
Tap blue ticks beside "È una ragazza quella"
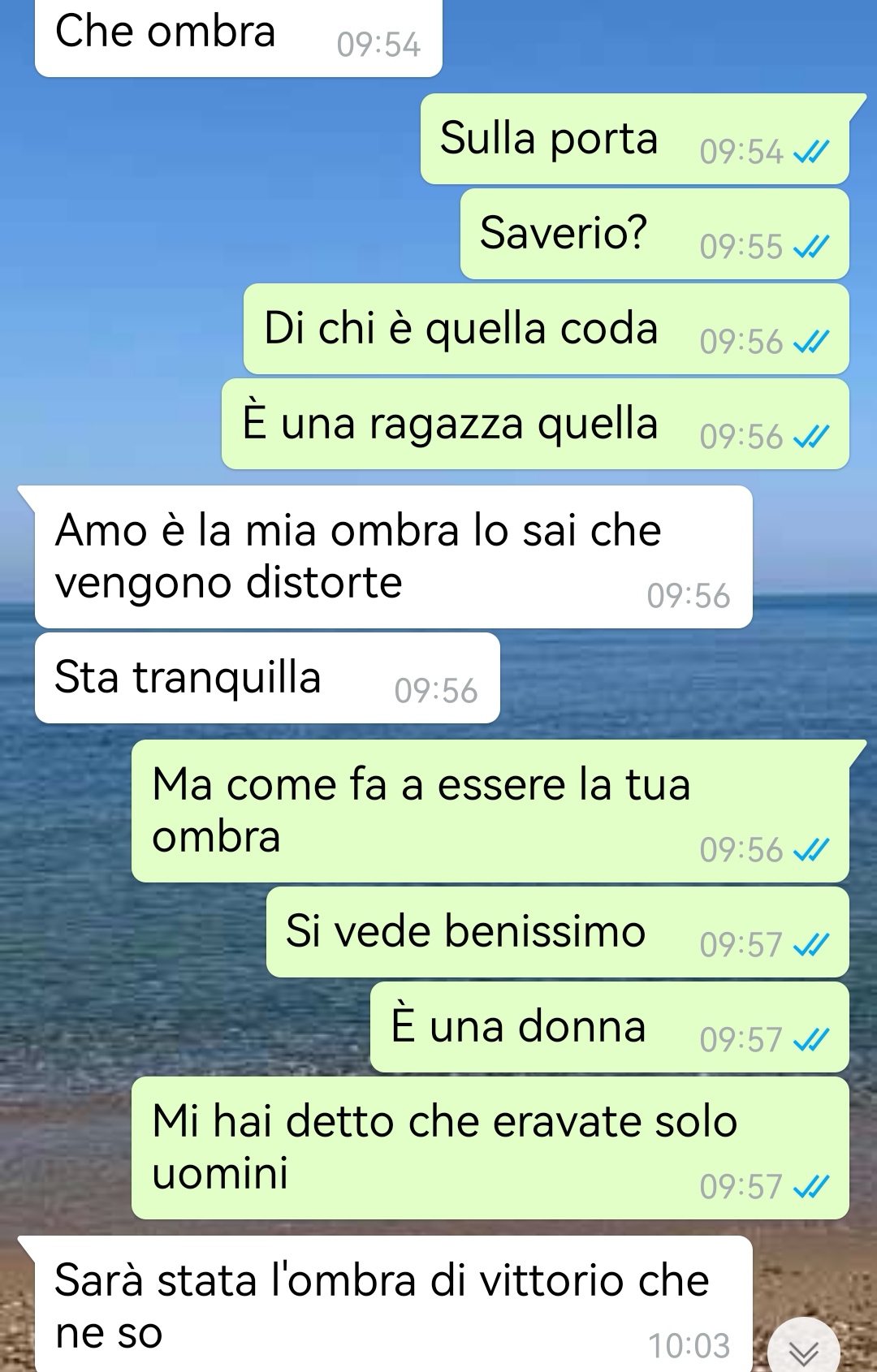click(x=810, y=437)
